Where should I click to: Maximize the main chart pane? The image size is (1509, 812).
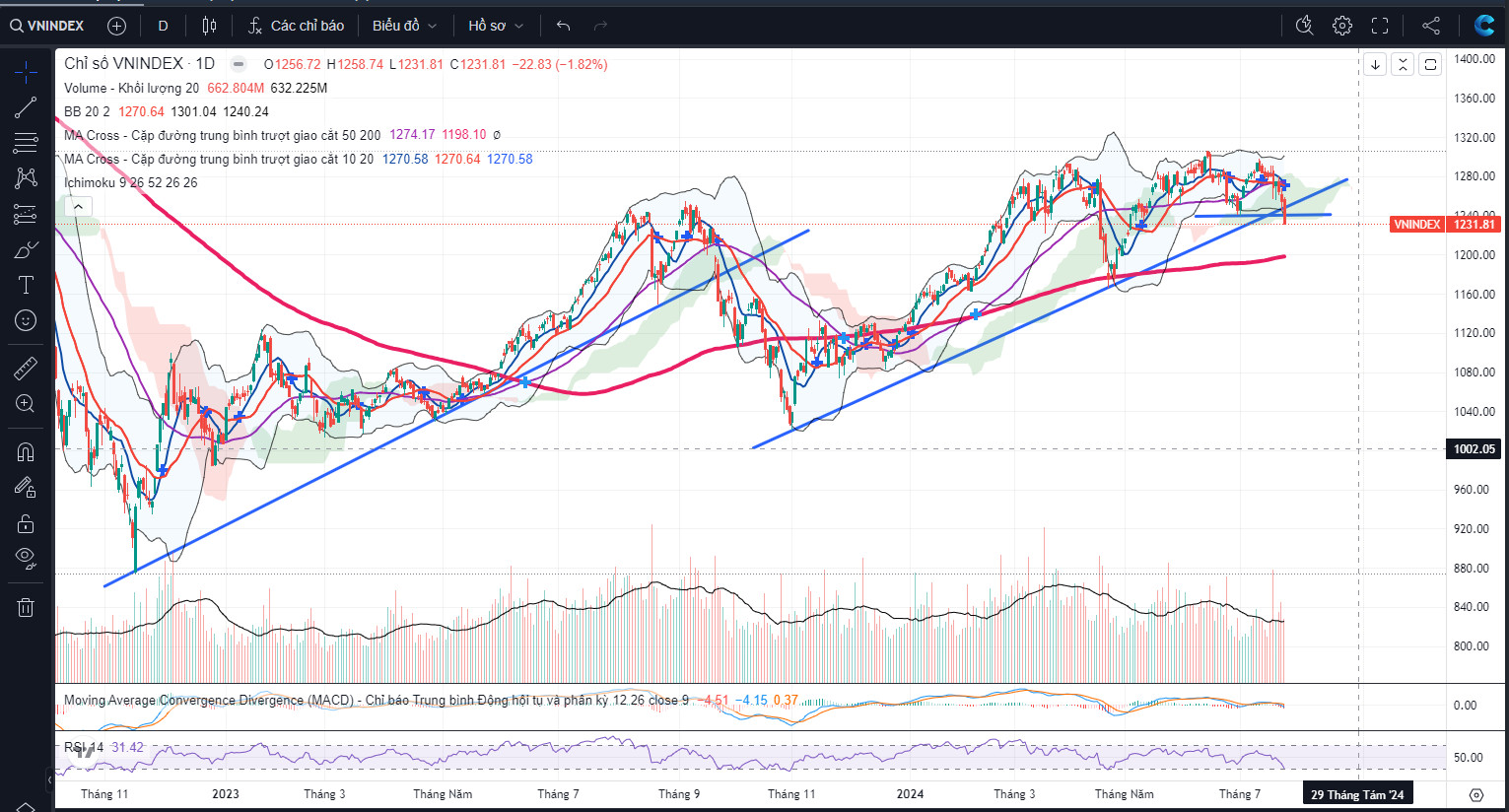[x=1430, y=65]
